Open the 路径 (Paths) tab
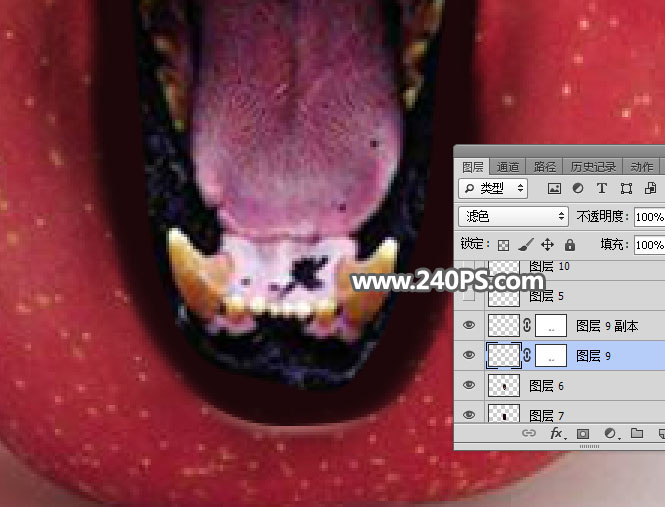Image resolution: width=665 pixels, height=507 pixels. (545, 167)
